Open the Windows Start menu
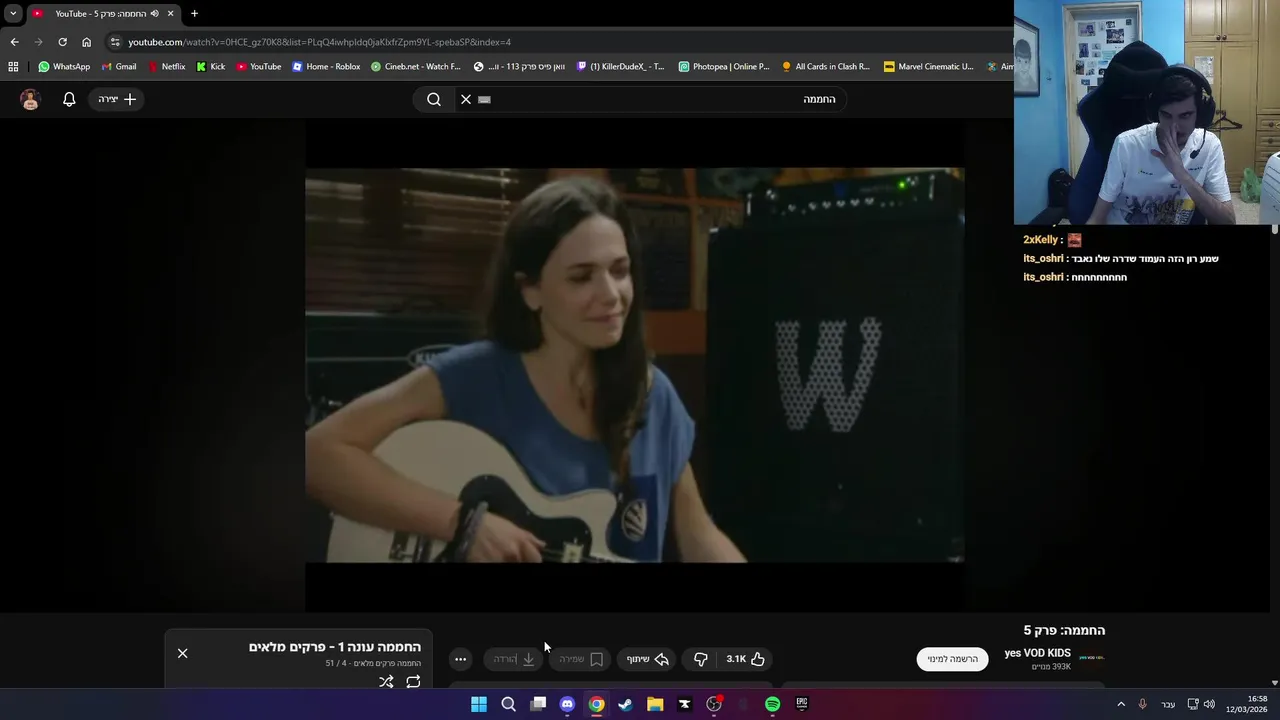1280x720 pixels. (x=479, y=704)
